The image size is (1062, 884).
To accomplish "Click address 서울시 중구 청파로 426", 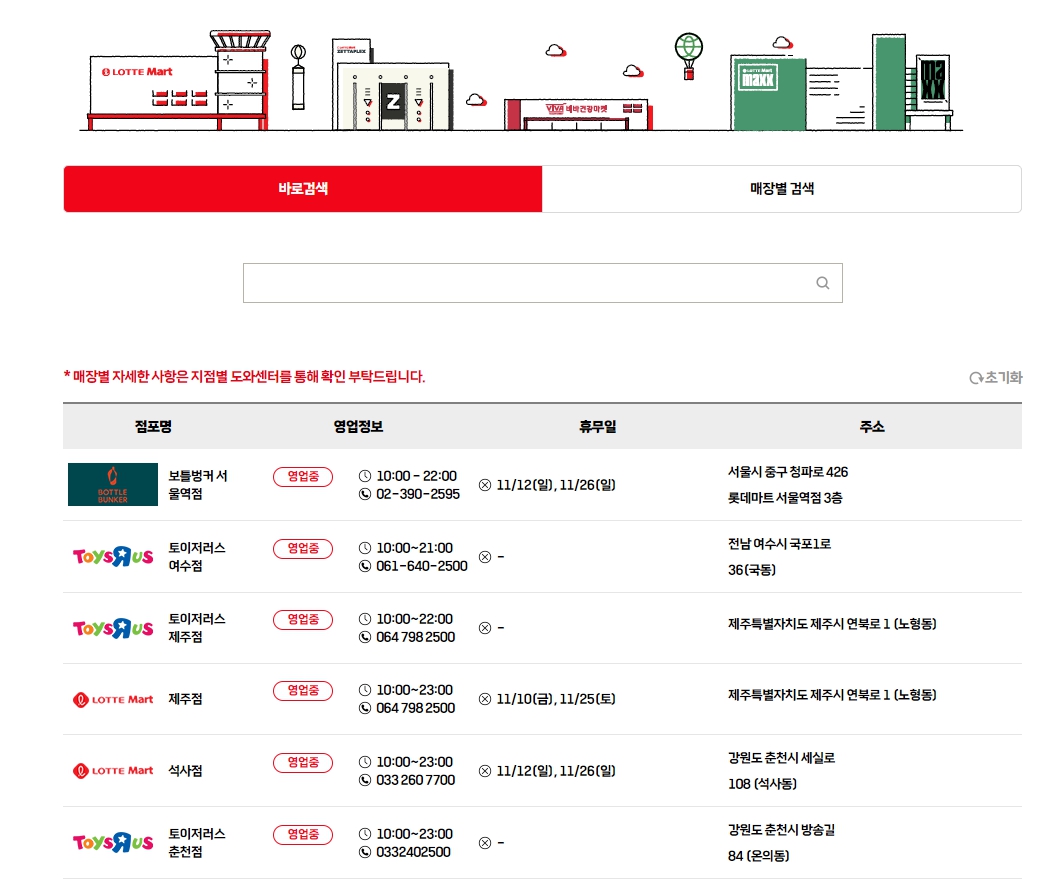I will click(788, 472).
